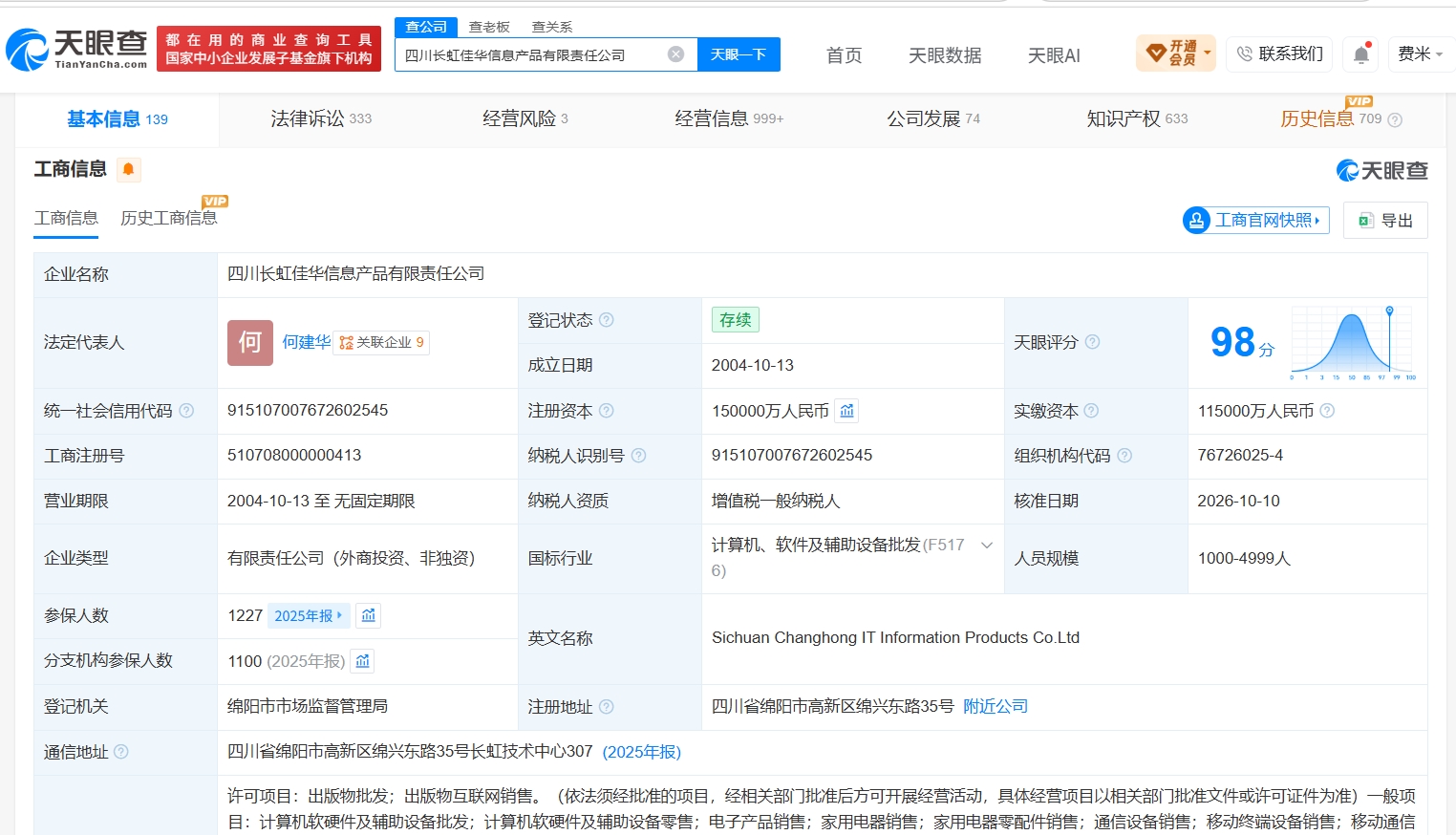Click help icon beside 注册地址

coord(607,707)
